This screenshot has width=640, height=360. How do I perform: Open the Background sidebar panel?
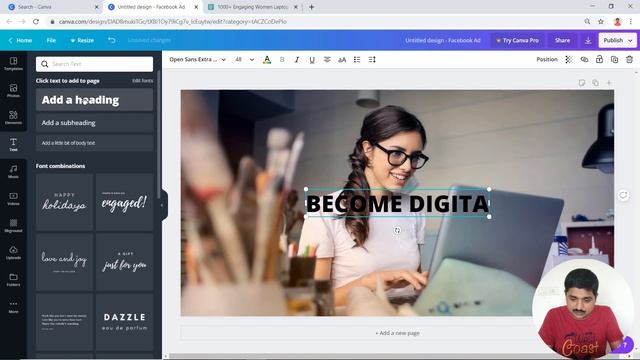click(13, 225)
